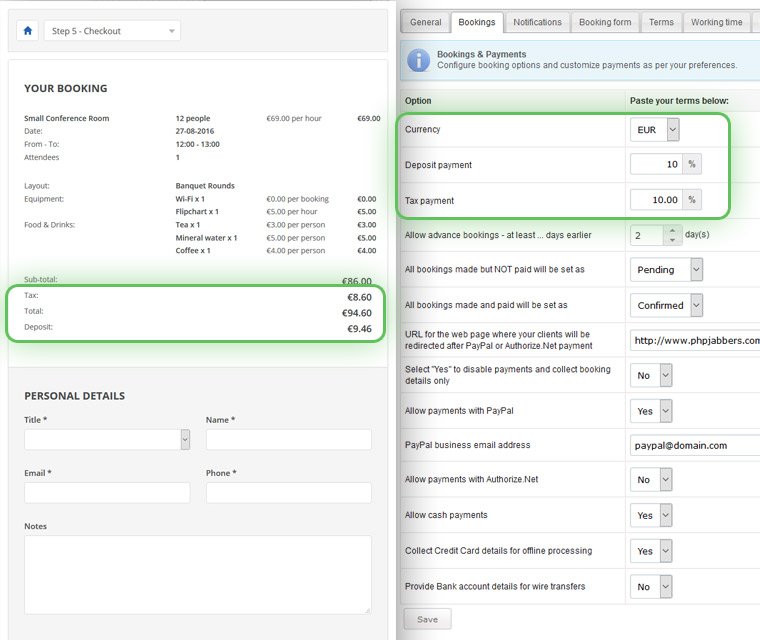760x640 pixels.
Task: Switch to the Working time tab
Action: [716, 22]
